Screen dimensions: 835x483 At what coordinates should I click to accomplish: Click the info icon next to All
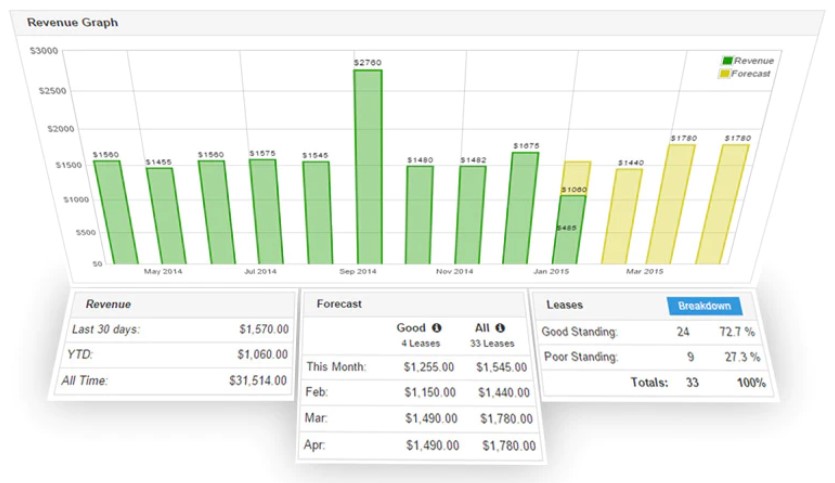click(x=500, y=328)
